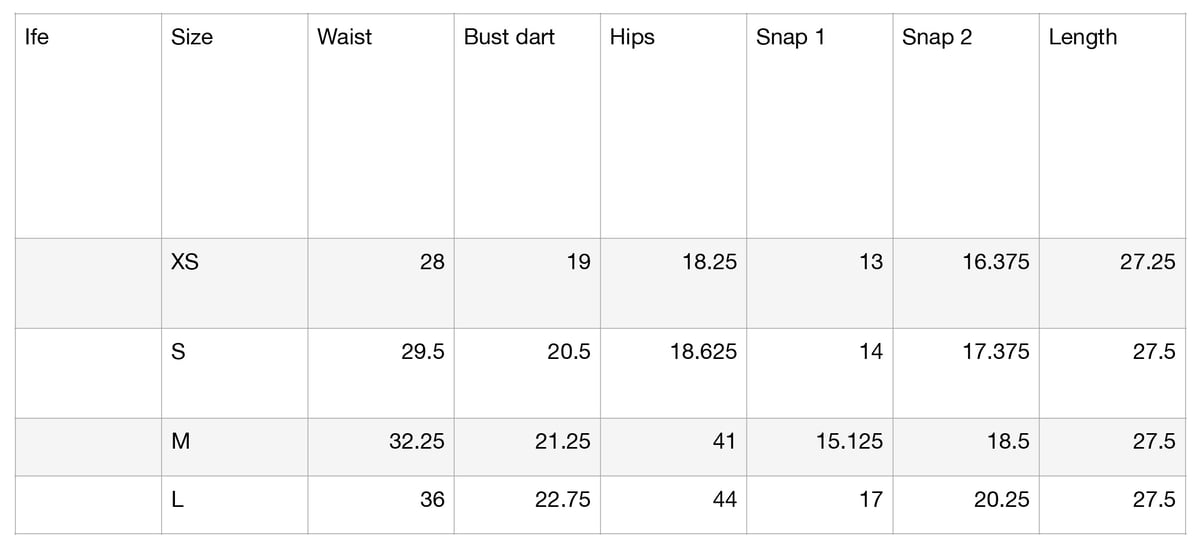
Task: Select the L size cell
Action: (235, 505)
